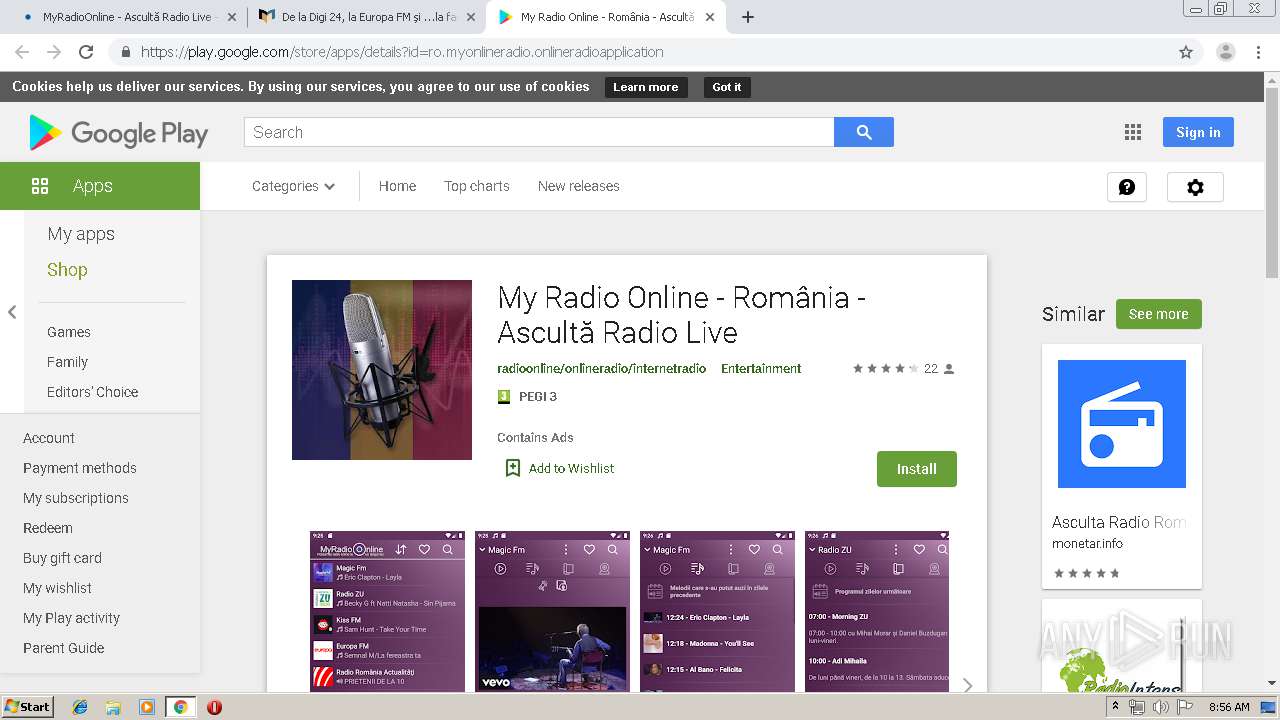This screenshot has height=720, width=1280.
Task: Click the Google Play search field
Action: tap(539, 132)
